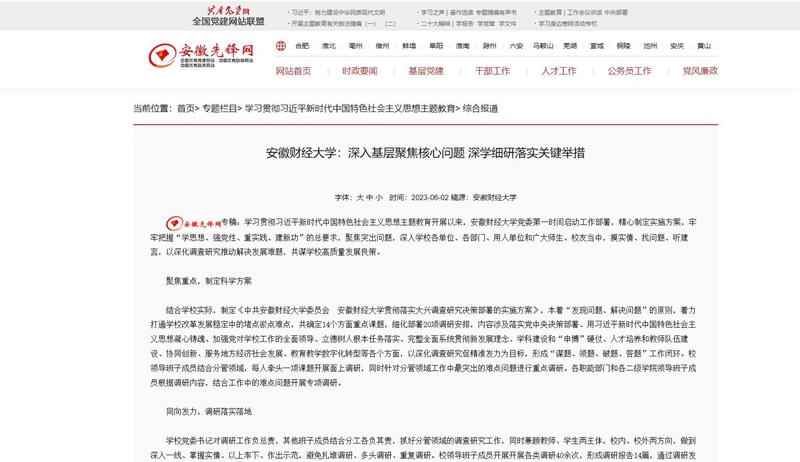Click 首页 in breadcrumb
Viewport: 800px width, 462px height.
coord(186,108)
